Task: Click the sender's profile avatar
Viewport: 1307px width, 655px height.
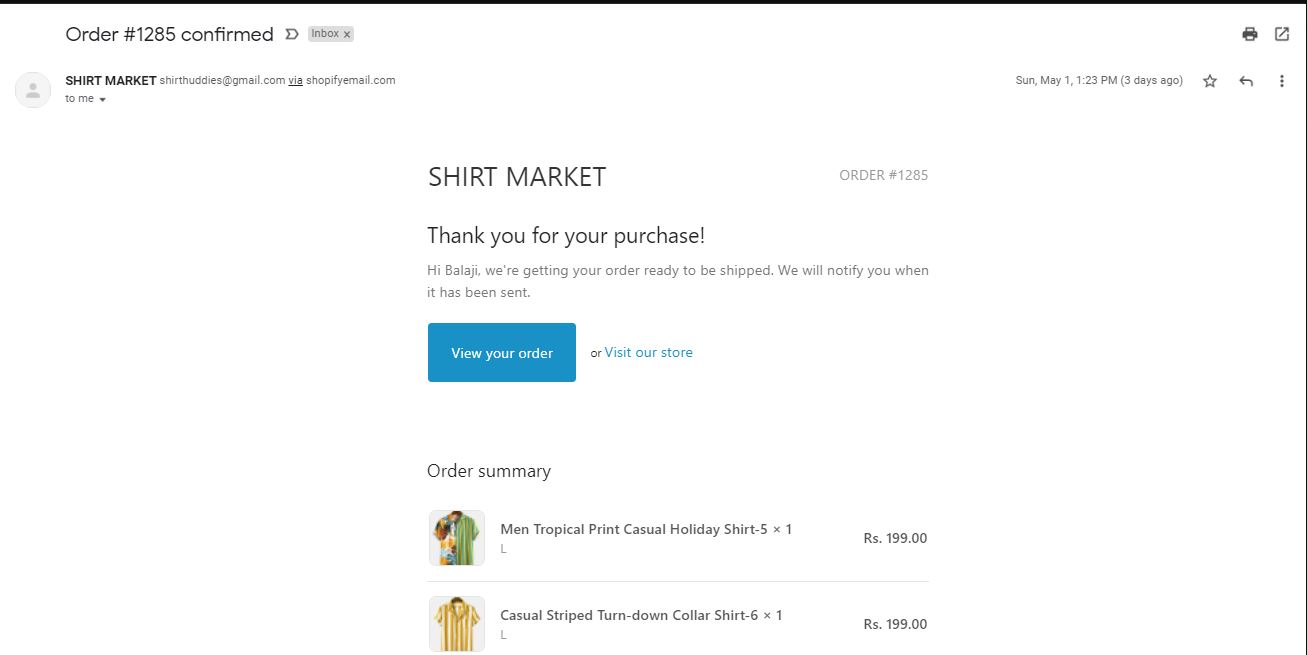Action: pos(33,90)
